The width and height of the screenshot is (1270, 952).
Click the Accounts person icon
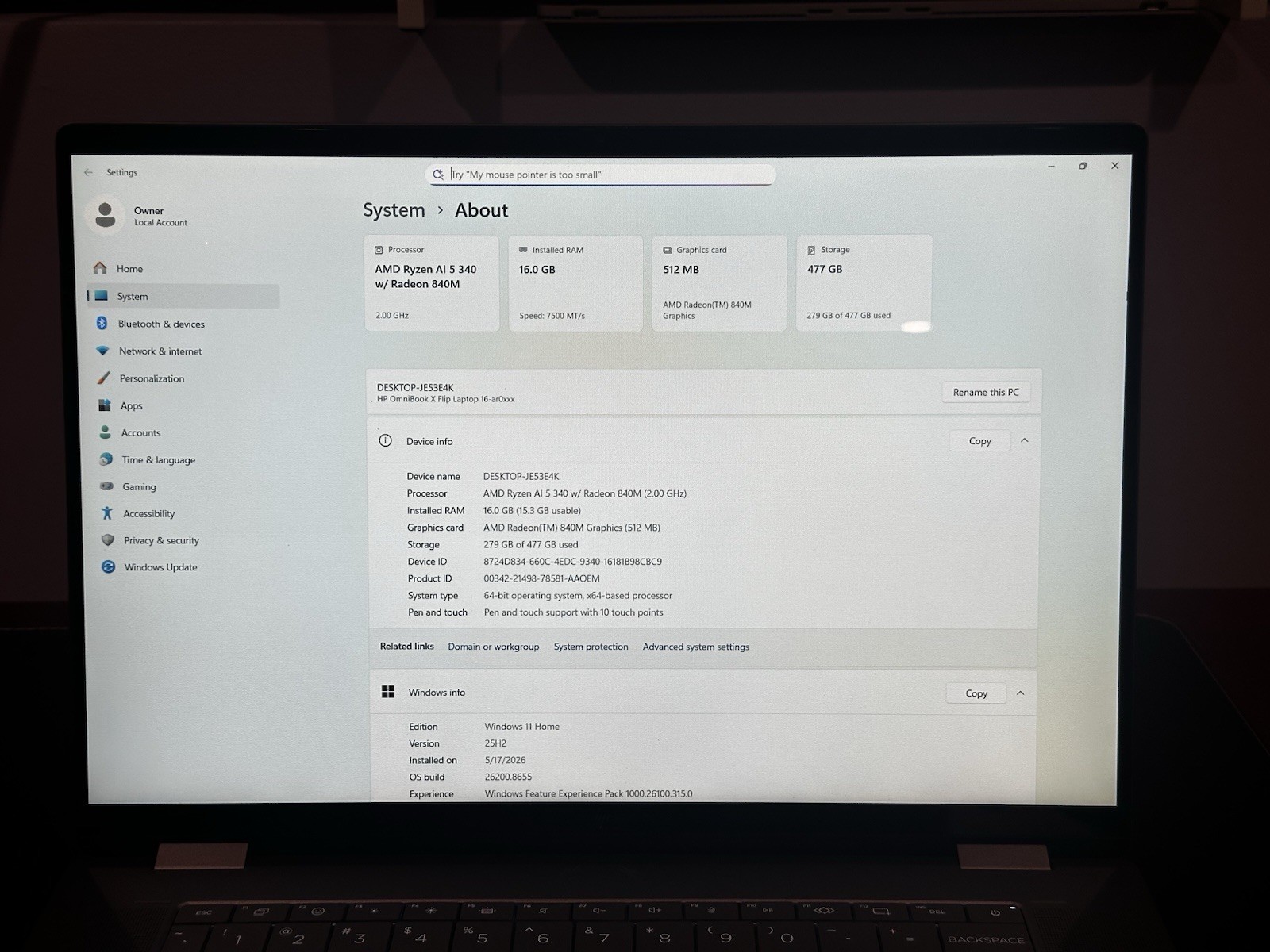pos(105,432)
